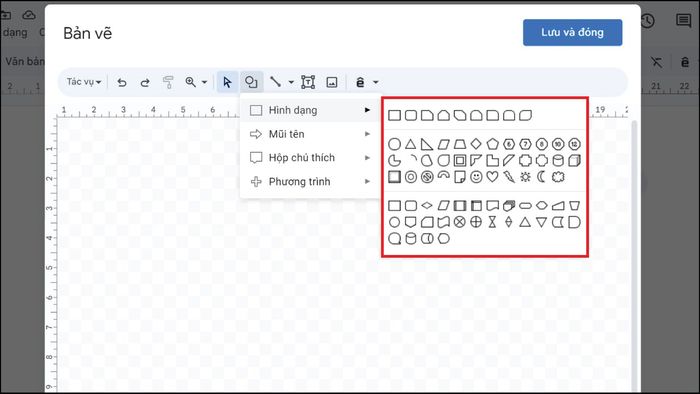Open version history clock icon in Docs window
The image size is (700, 394).
click(x=647, y=21)
